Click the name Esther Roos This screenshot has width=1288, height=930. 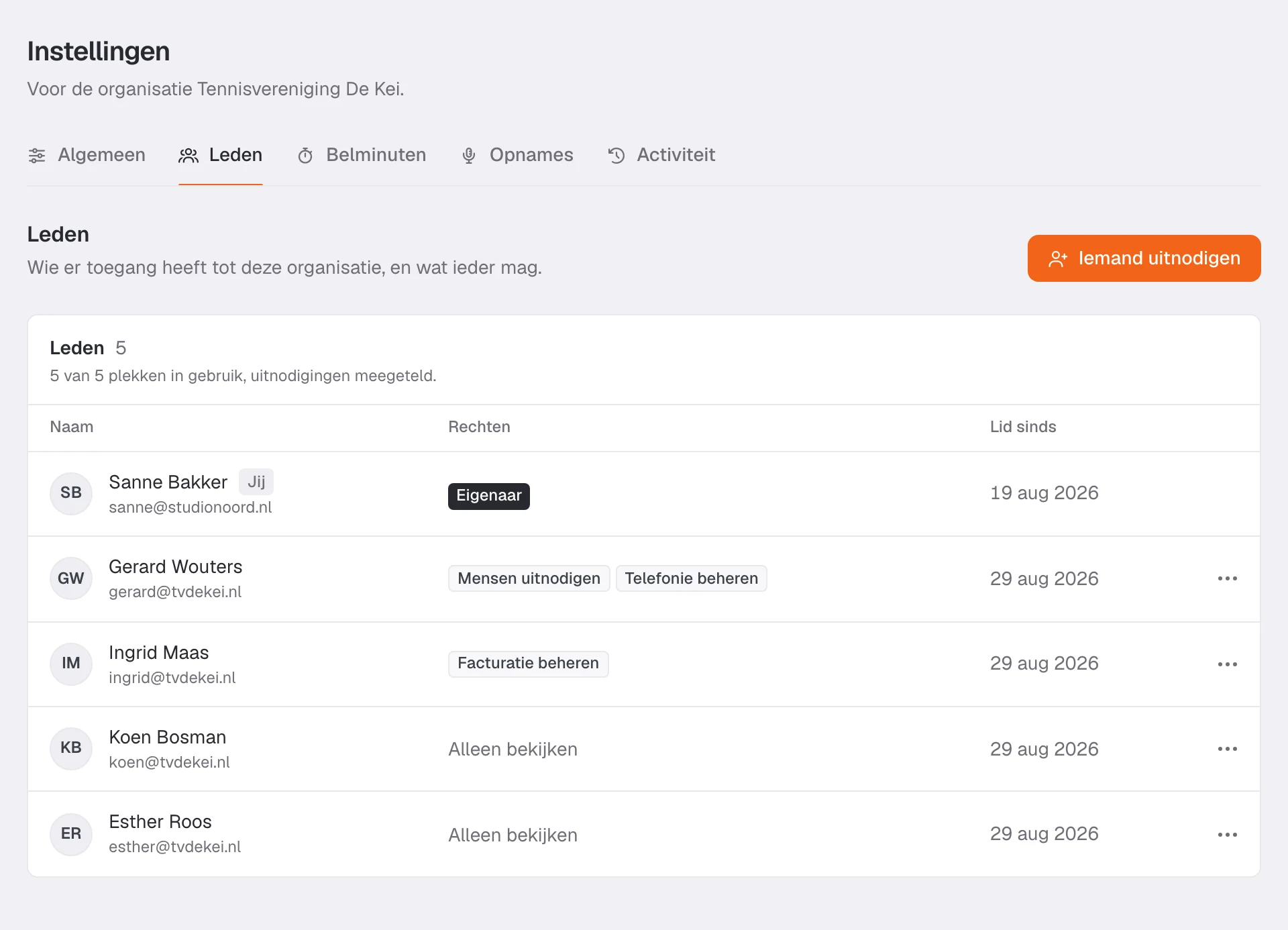point(160,822)
